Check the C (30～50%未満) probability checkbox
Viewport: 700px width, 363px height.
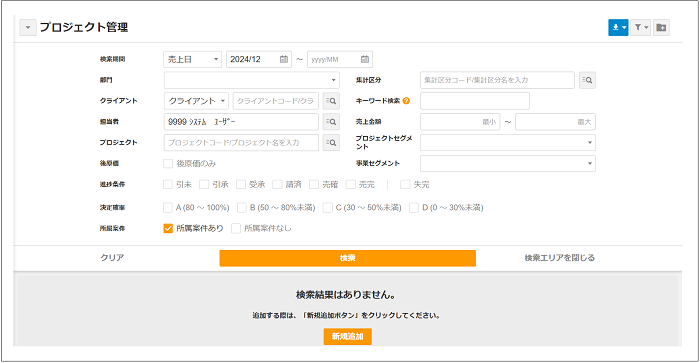click(328, 208)
